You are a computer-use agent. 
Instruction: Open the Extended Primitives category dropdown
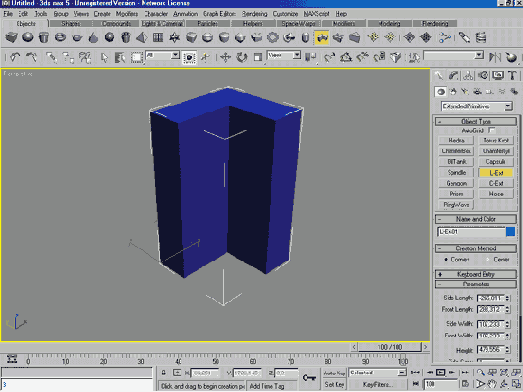tap(477, 106)
